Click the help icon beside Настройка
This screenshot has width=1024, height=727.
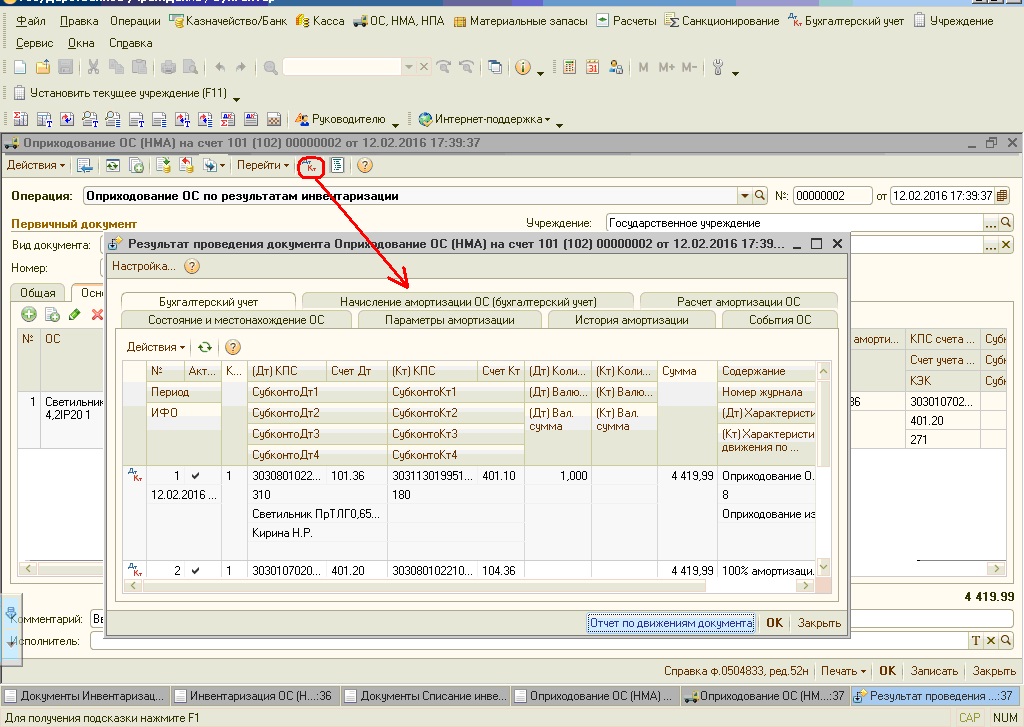[x=192, y=267]
